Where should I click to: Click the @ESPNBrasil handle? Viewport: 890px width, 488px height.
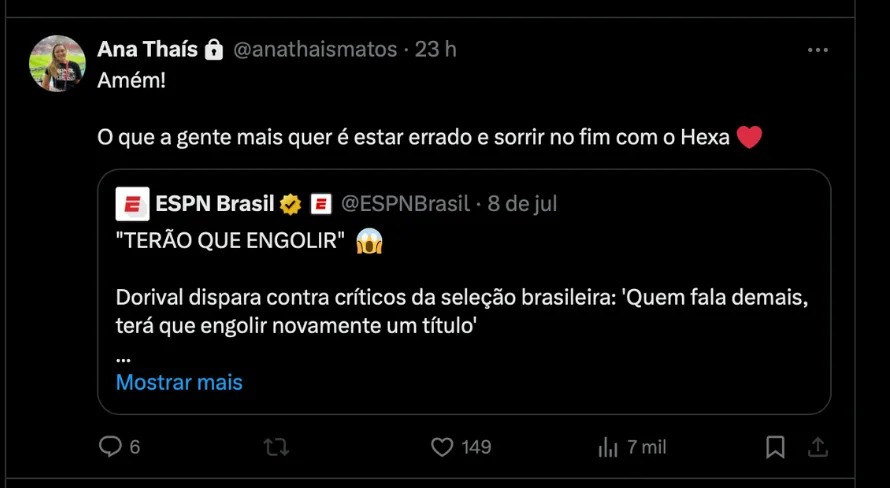coord(405,204)
